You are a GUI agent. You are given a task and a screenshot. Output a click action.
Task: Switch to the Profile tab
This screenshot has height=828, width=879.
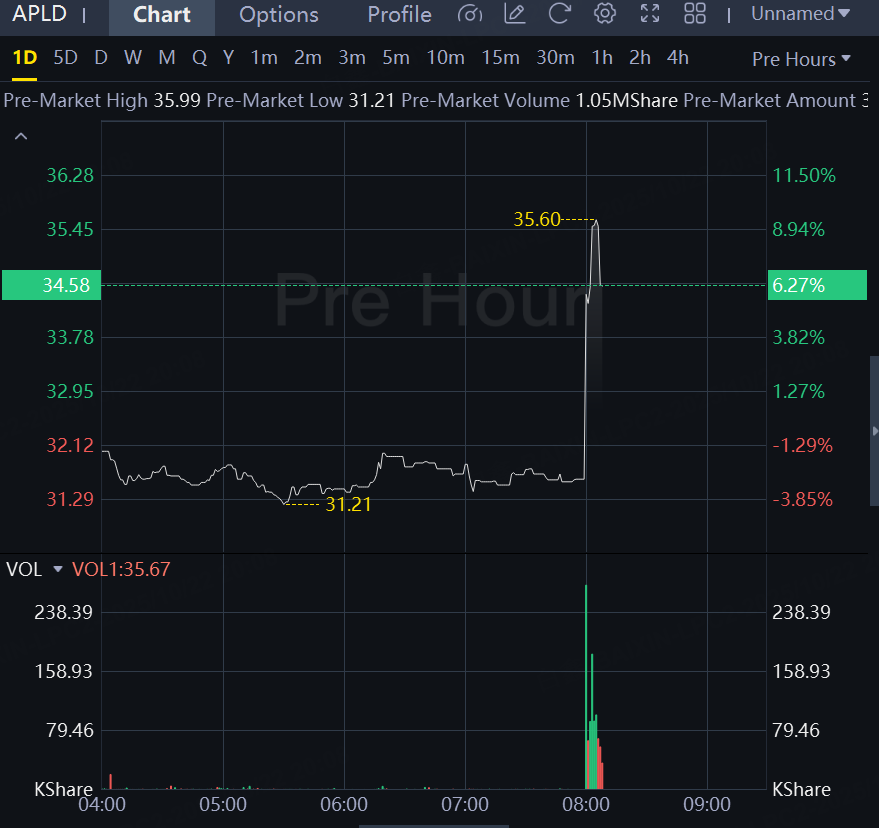[x=399, y=15]
